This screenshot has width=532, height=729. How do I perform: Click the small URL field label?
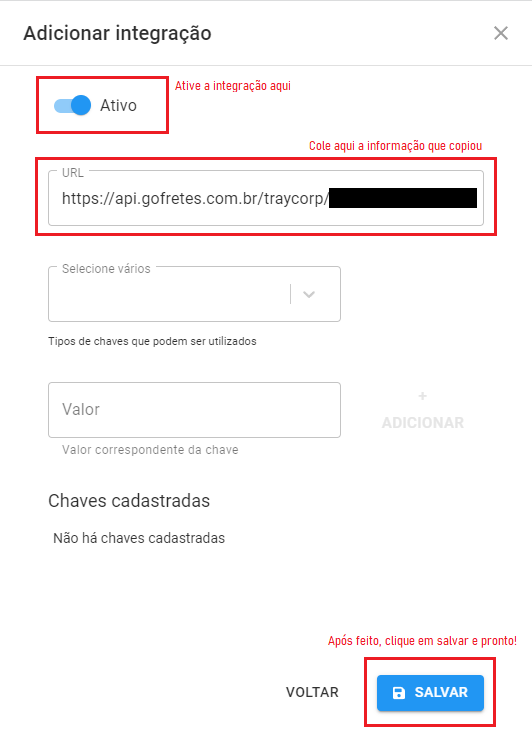click(x=73, y=172)
